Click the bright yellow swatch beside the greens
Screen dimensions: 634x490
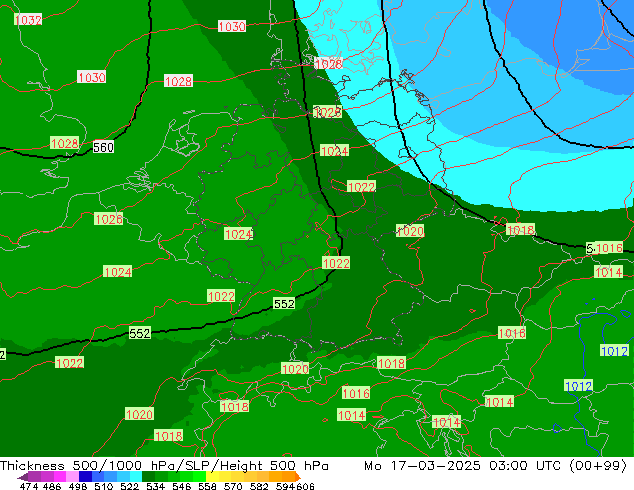(212, 477)
